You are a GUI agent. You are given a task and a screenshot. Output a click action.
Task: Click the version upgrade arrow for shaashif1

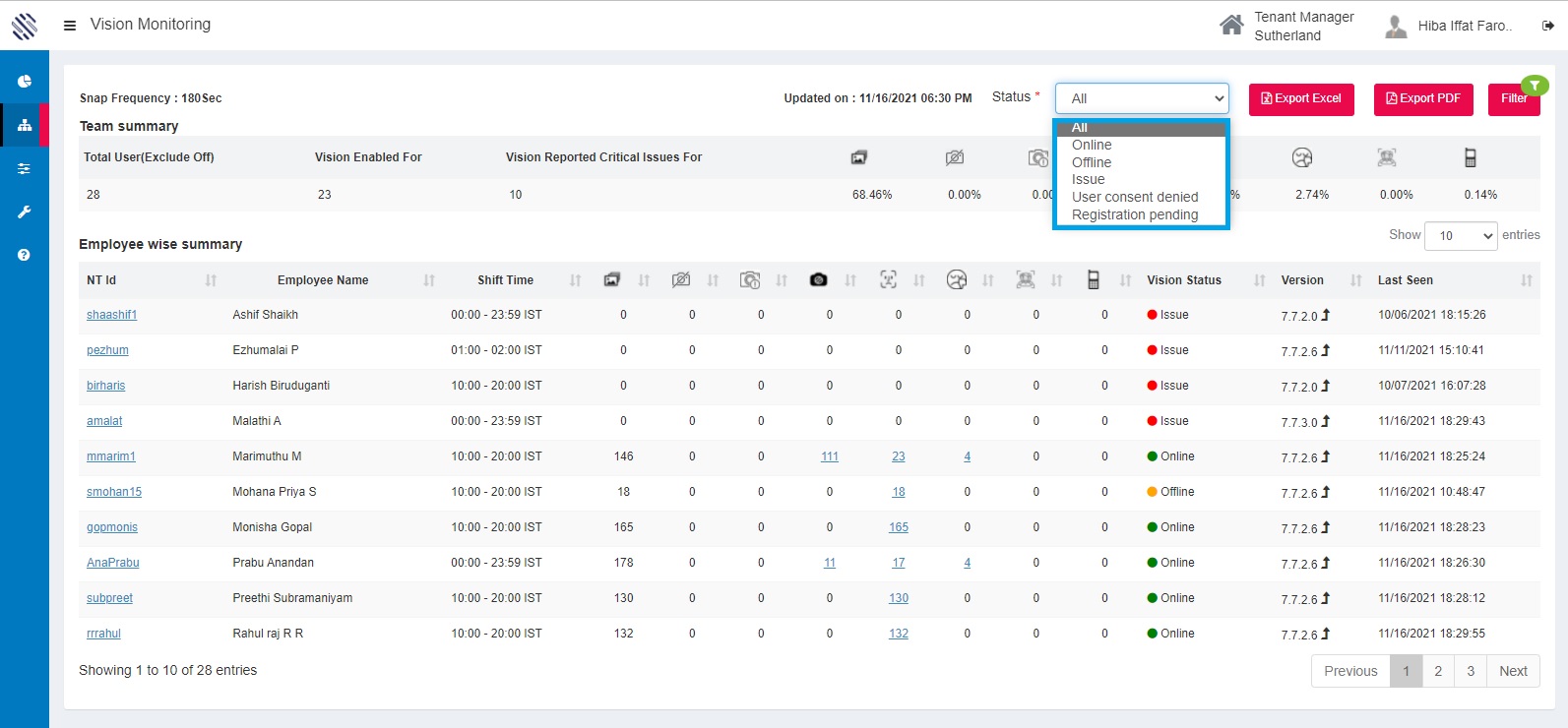(1326, 315)
